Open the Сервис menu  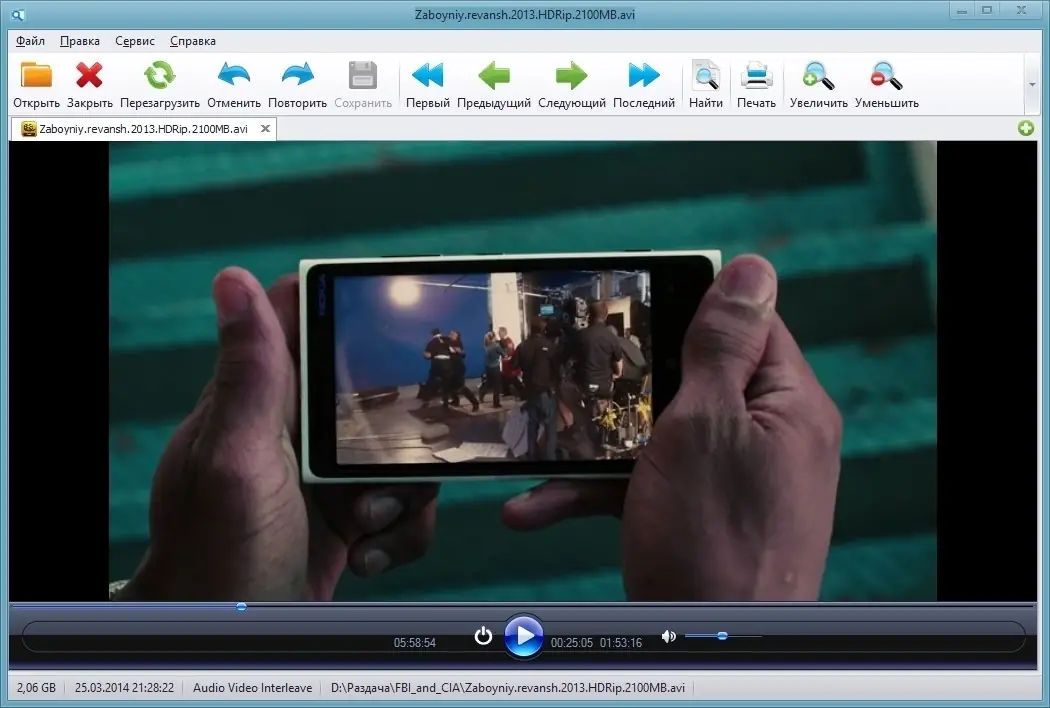click(x=135, y=41)
